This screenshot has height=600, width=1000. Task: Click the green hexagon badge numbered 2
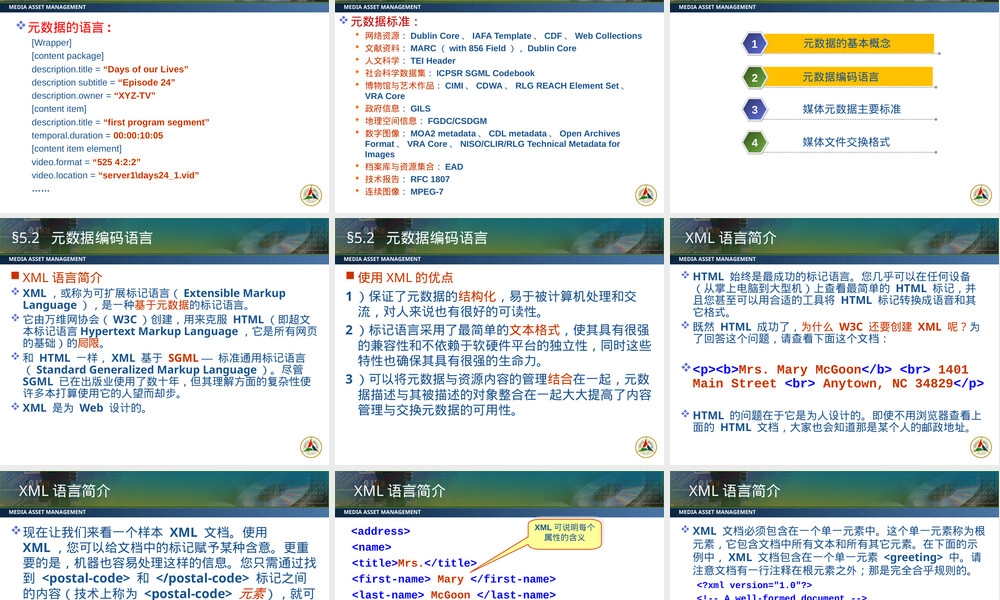pyautogui.click(x=754, y=78)
